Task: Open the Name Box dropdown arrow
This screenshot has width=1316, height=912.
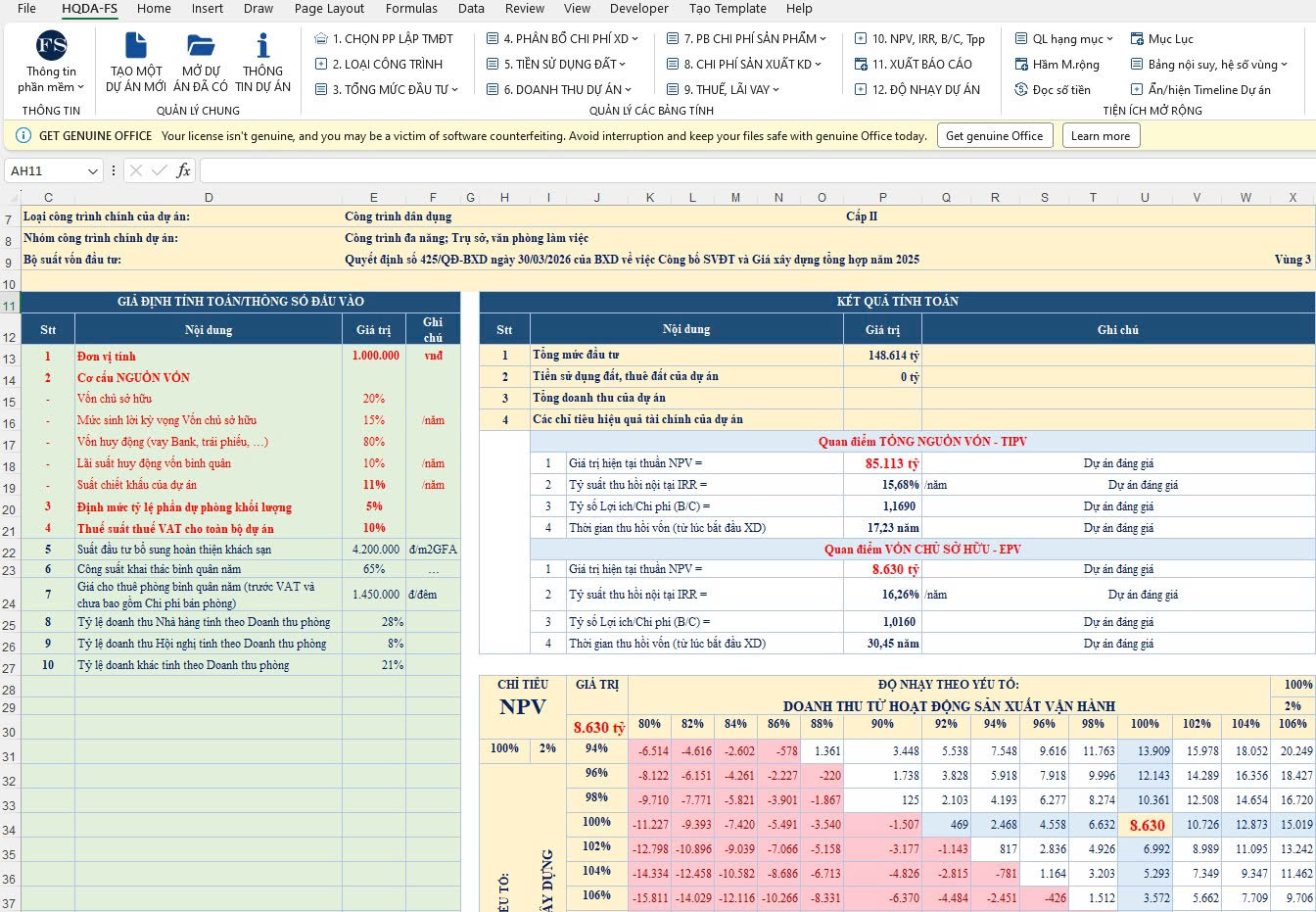Action: click(93, 171)
